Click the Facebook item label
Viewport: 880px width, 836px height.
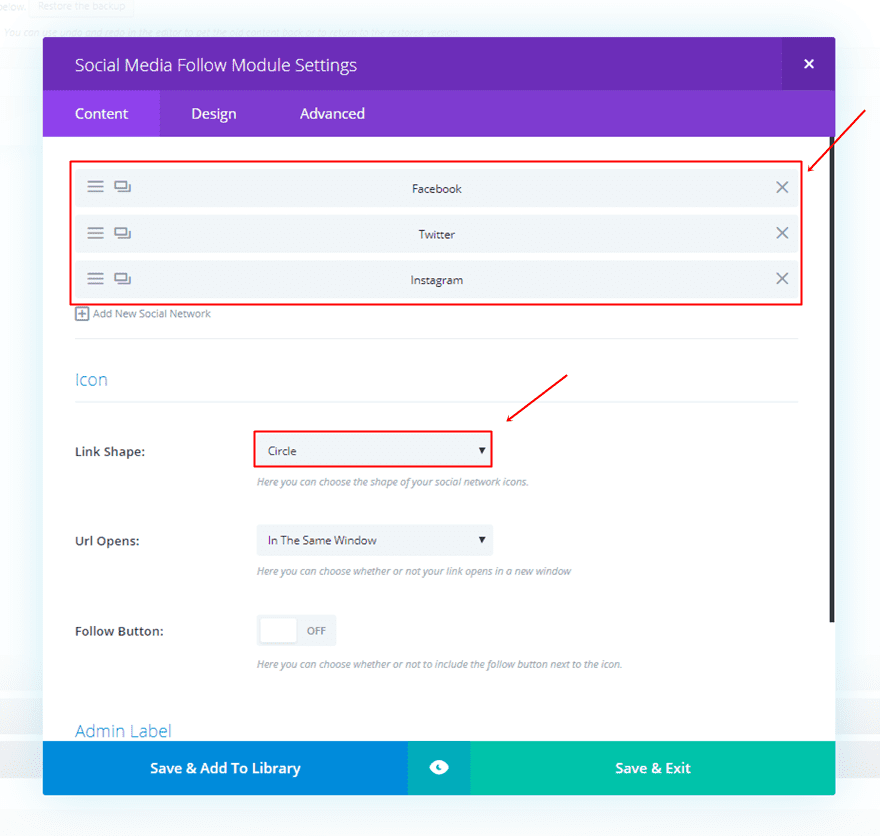pyautogui.click(x=437, y=189)
